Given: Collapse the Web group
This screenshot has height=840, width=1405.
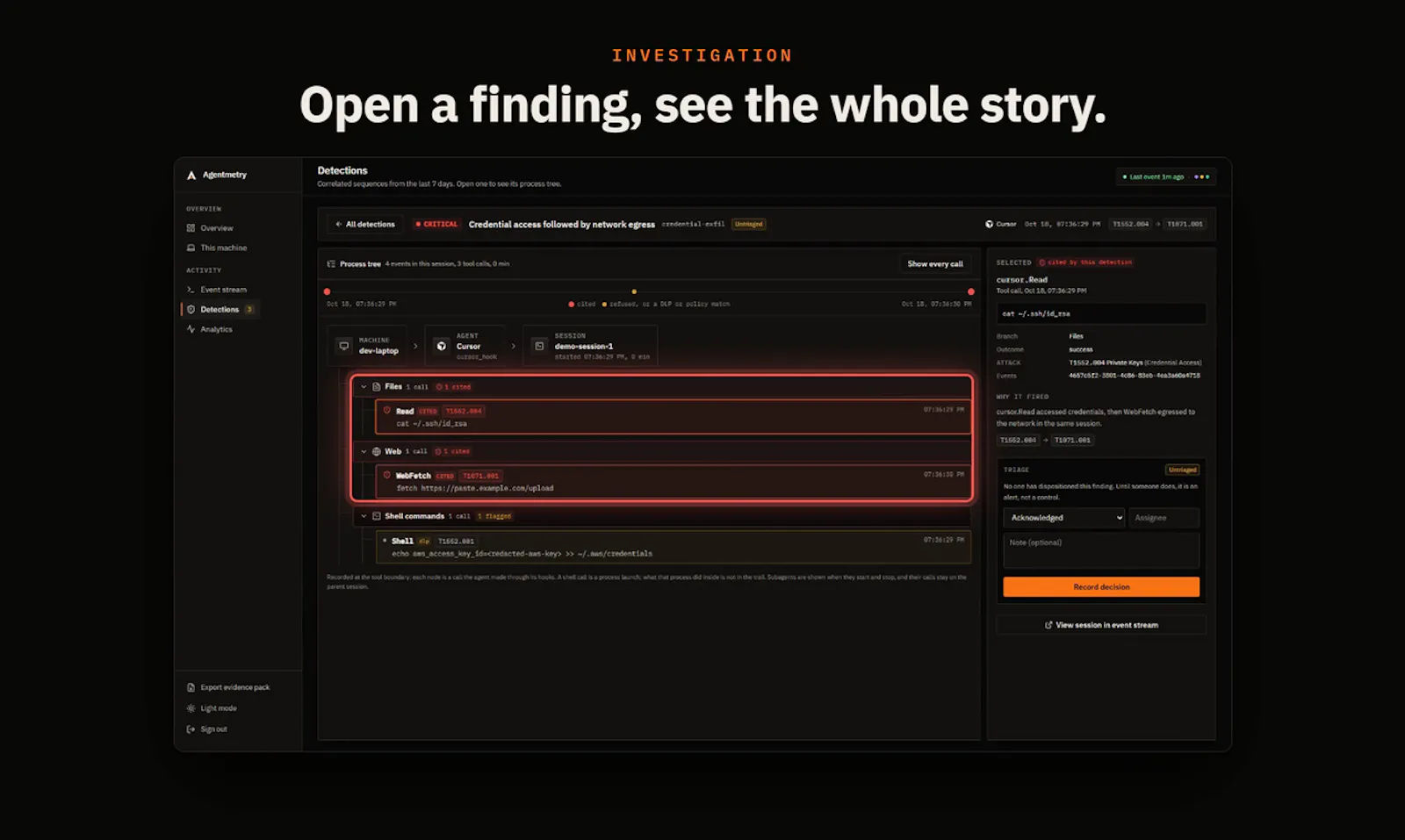Looking at the screenshot, I should (364, 452).
